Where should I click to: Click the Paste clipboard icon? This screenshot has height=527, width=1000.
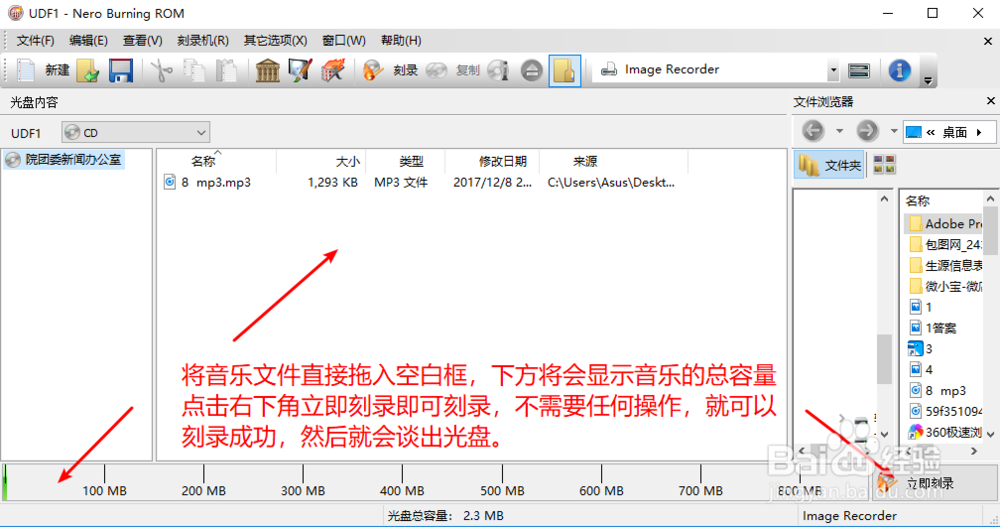point(226,70)
